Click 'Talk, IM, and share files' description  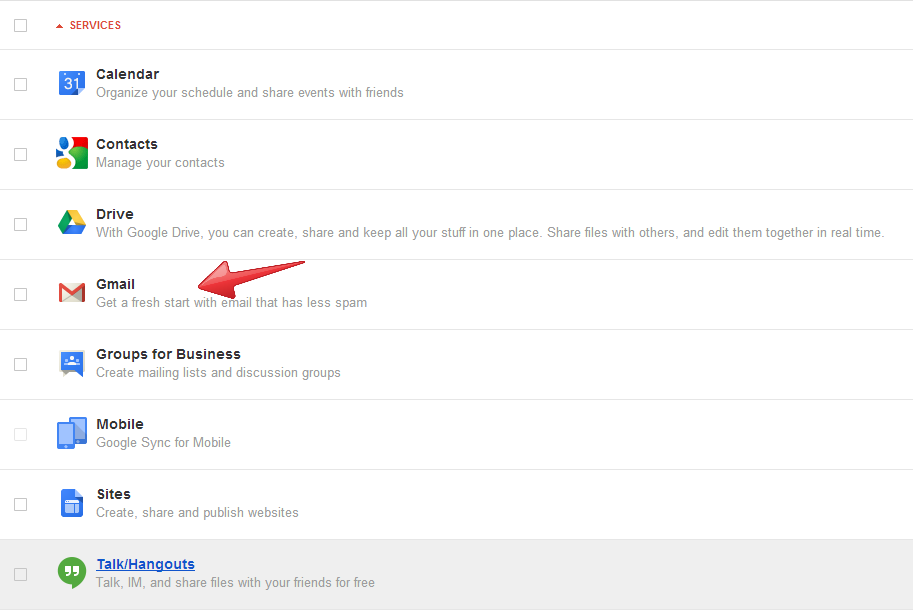coord(235,582)
